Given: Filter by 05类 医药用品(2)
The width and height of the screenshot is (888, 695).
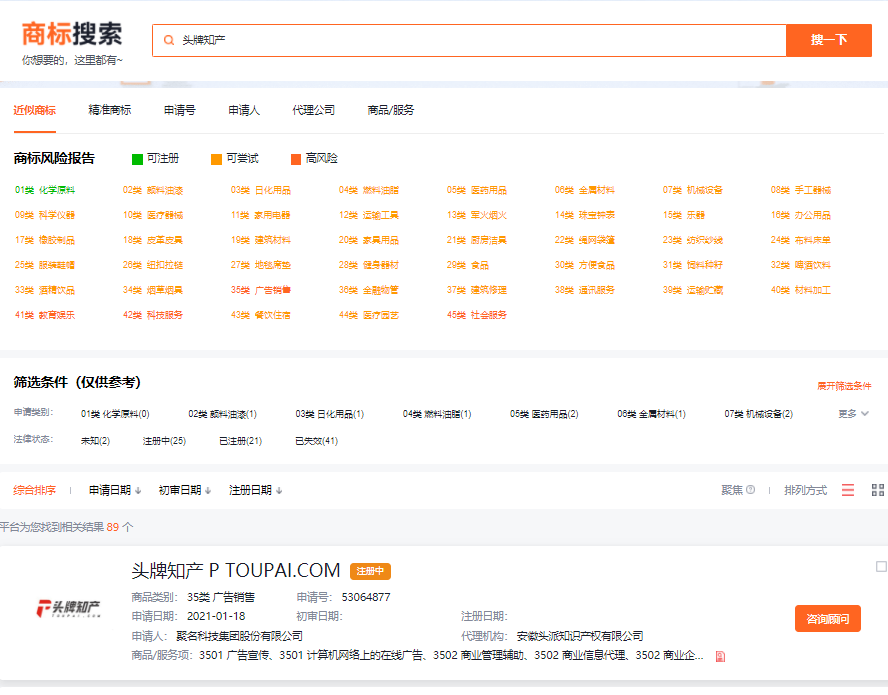Looking at the screenshot, I should point(544,414).
